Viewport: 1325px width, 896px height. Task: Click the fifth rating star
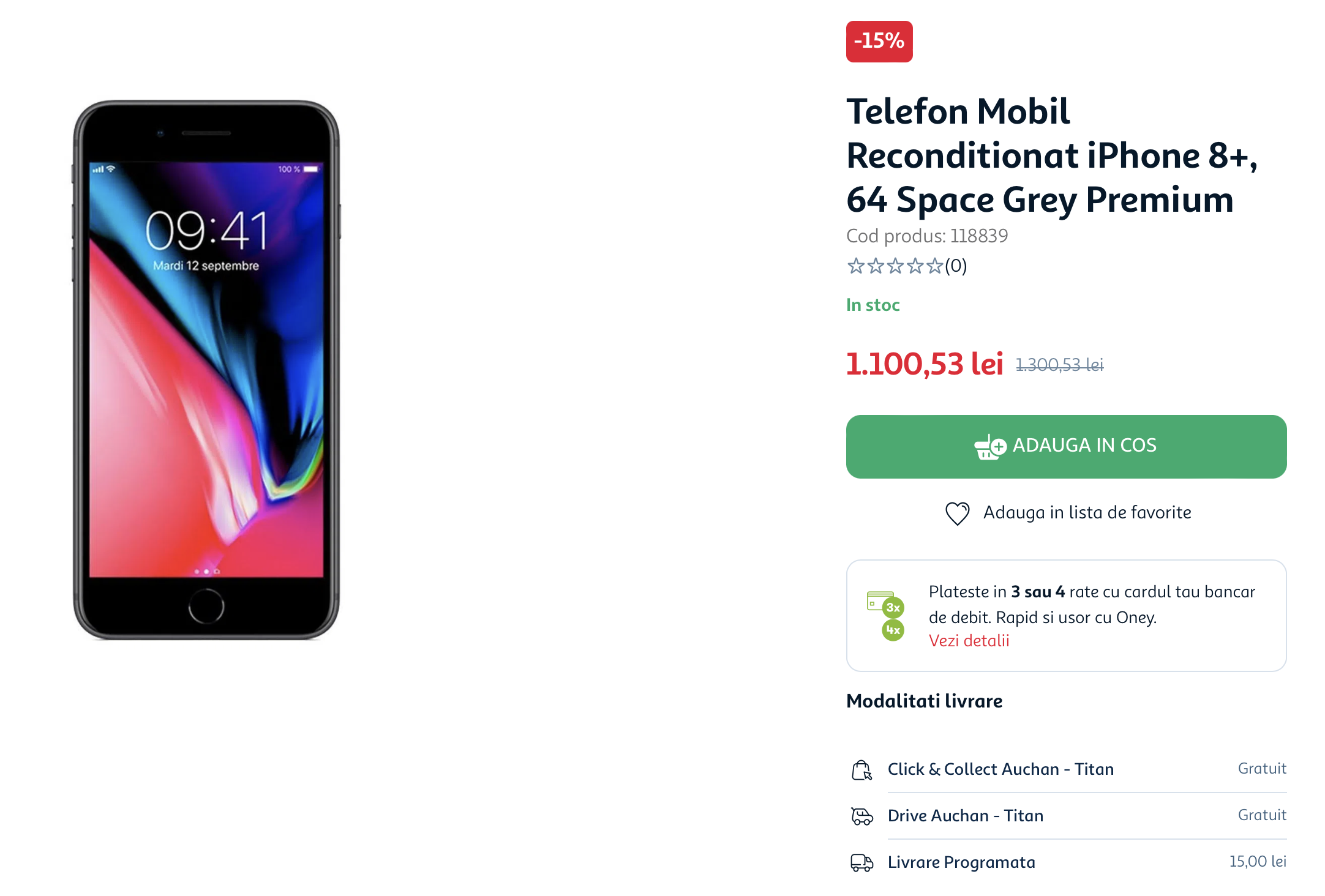pos(934,266)
